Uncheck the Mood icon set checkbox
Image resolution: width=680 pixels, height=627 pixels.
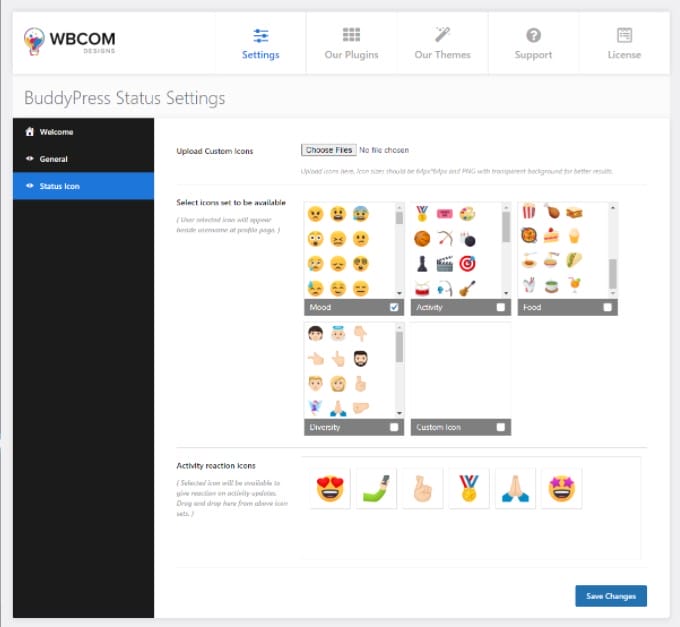point(394,307)
